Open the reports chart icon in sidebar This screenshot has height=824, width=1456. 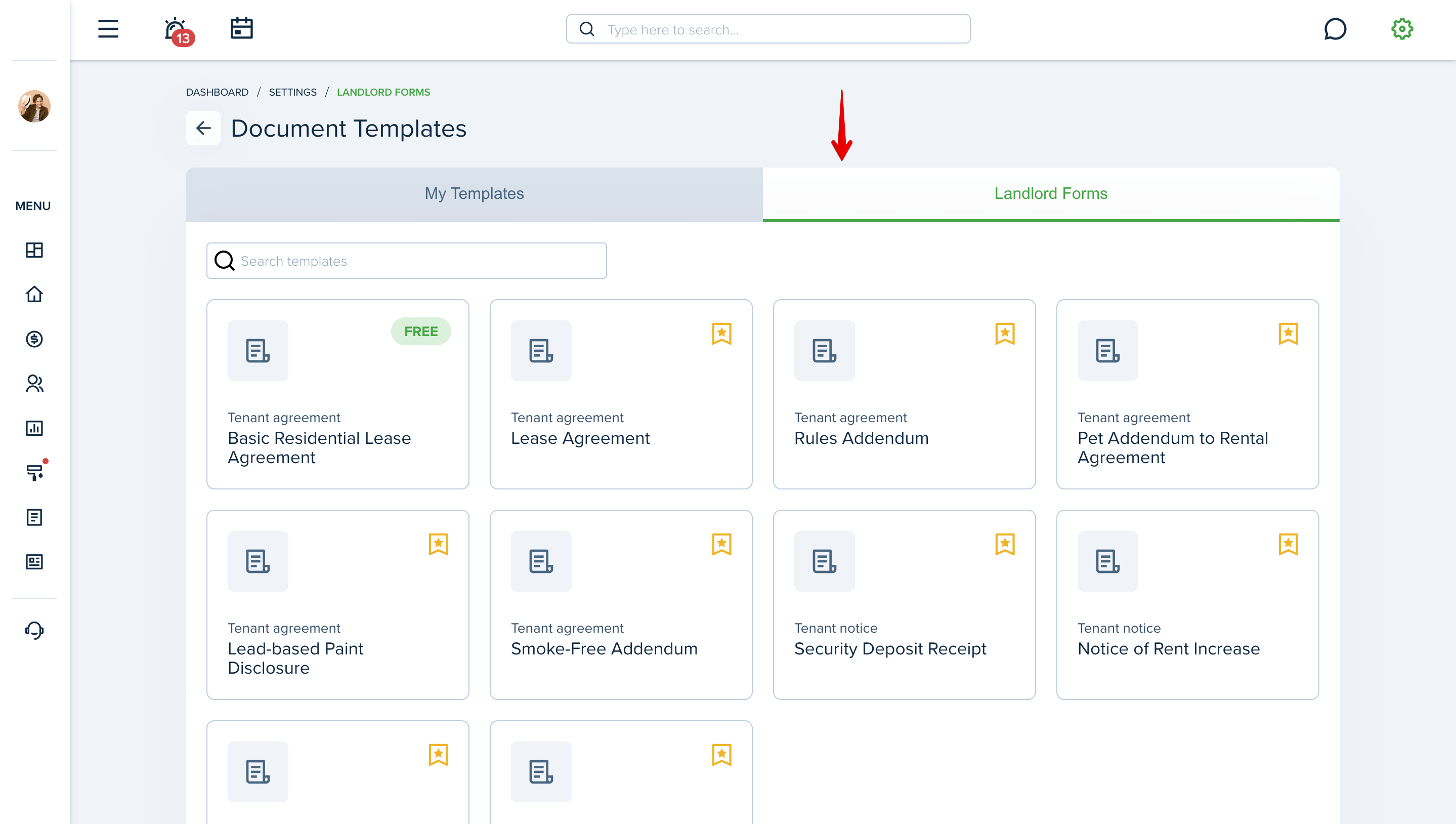point(34,428)
